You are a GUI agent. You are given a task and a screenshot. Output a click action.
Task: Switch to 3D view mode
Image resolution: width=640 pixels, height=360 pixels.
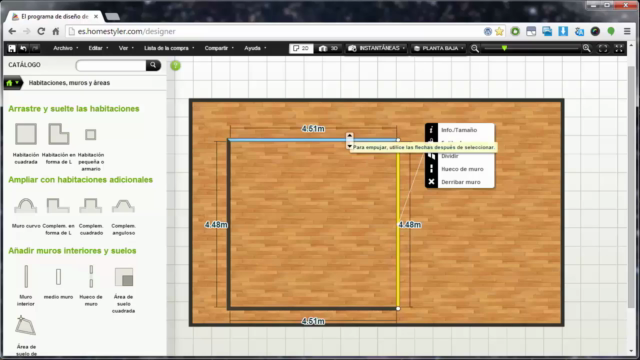pyautogui.click(x=329, y=48)
